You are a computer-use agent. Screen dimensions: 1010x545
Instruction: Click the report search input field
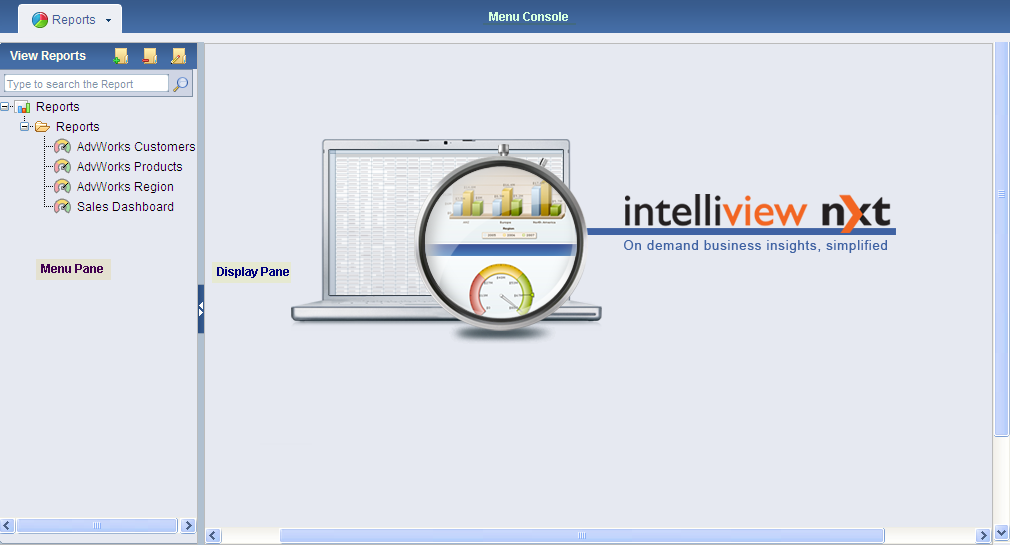86,84
